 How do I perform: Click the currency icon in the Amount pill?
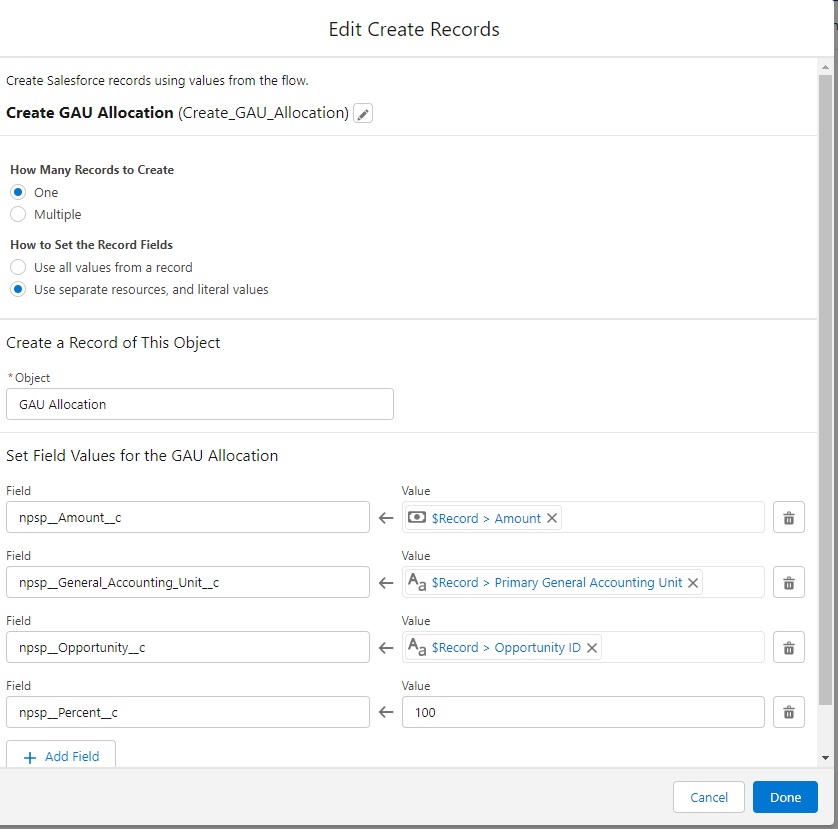coord(417,517)
